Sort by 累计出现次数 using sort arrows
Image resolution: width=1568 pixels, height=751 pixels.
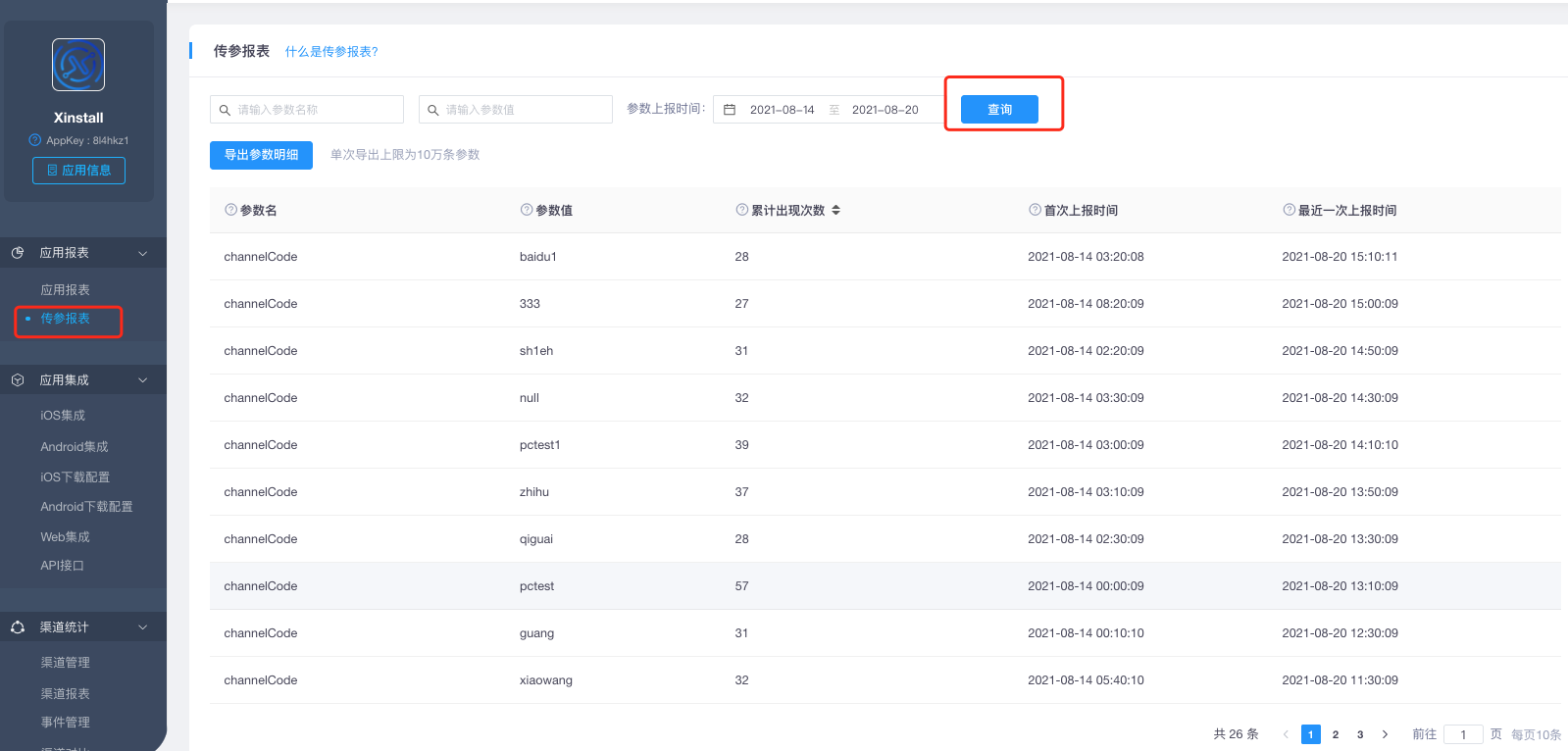pyautogui.click(x=835, y=210)
